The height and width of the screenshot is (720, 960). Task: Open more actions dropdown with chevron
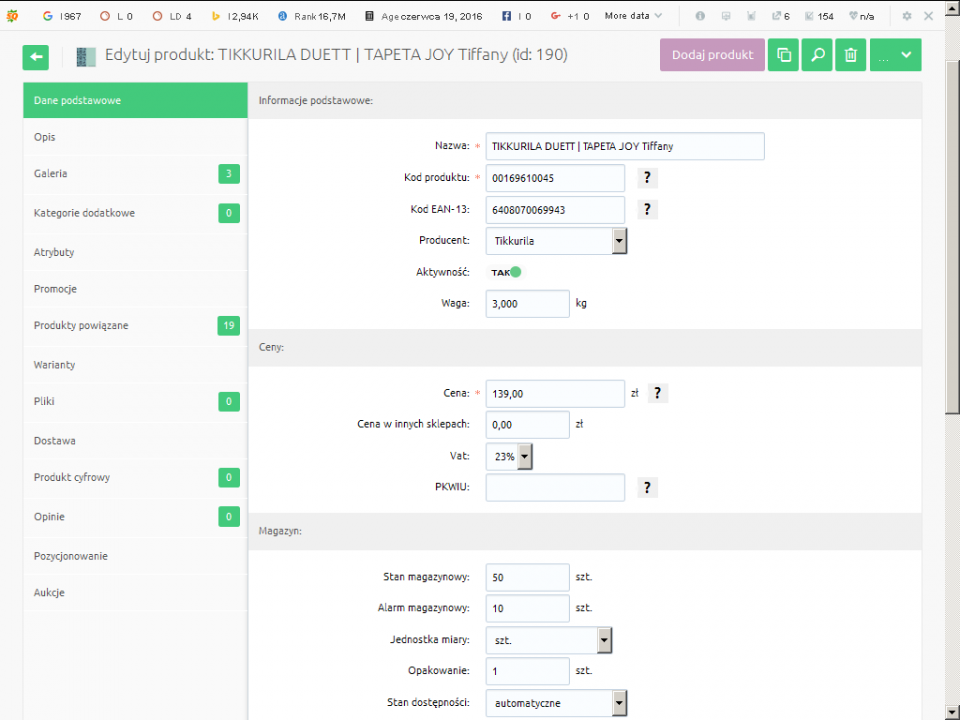(895, 55)
